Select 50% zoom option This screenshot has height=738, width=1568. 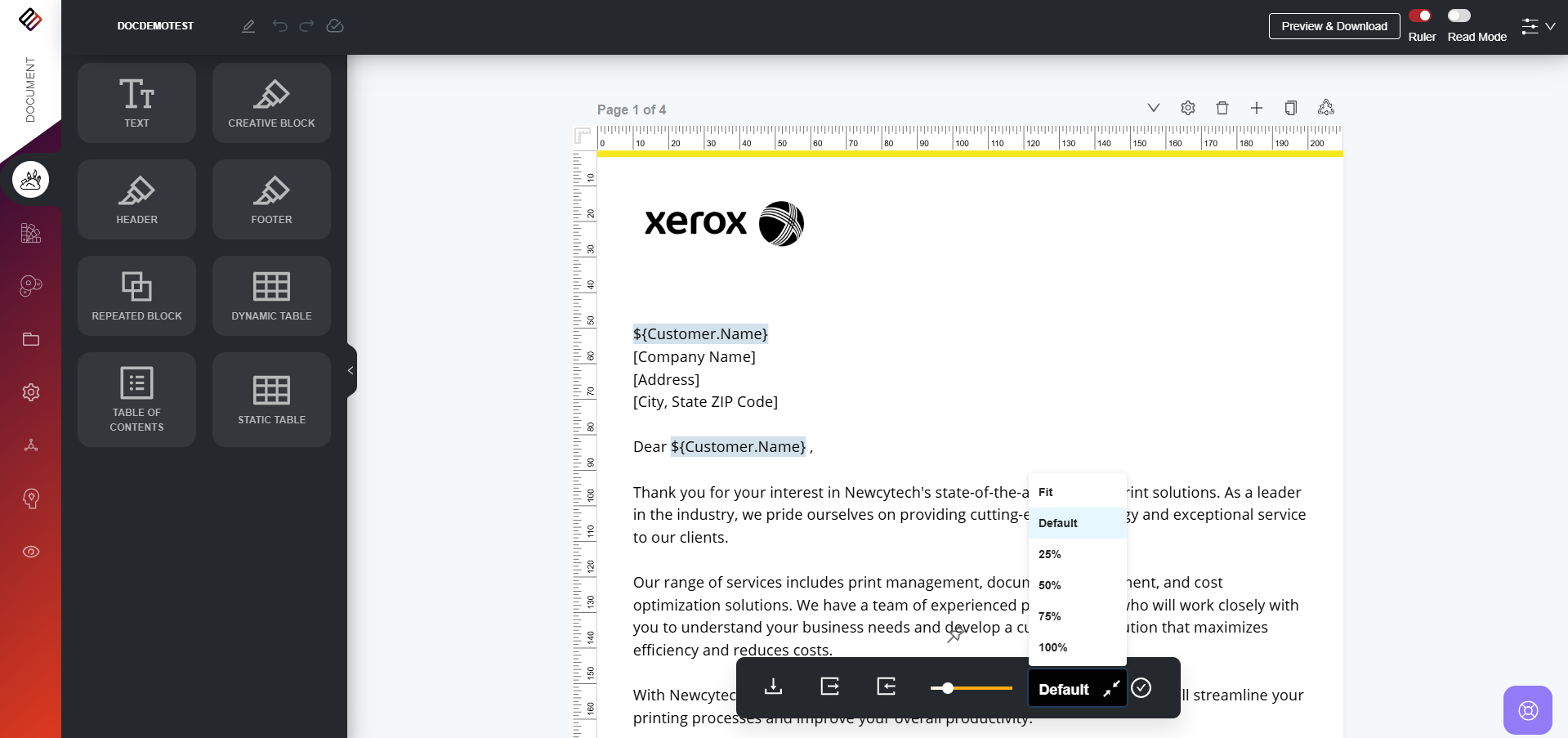pyautogui.click(x=1050, y=585)
